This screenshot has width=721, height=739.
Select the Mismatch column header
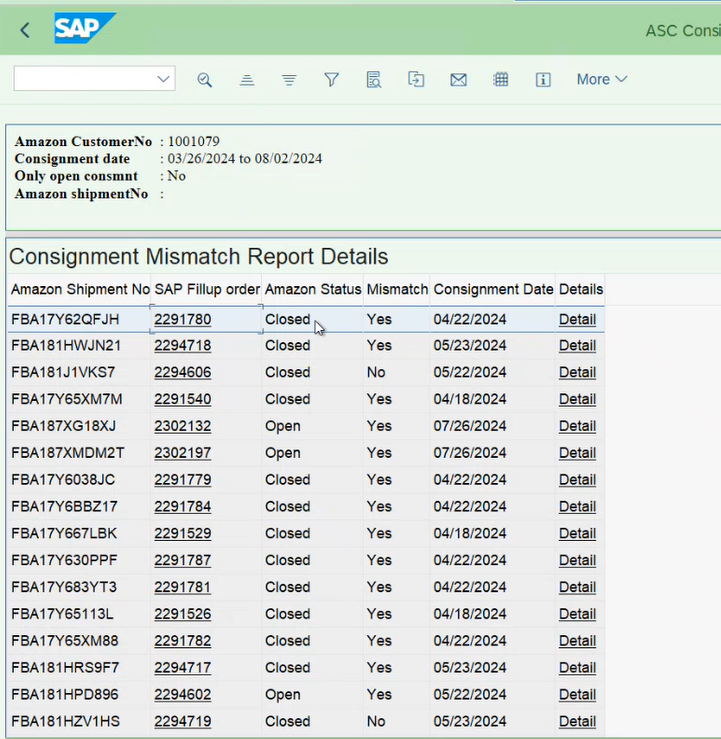pyautogui.click(x=397, y=289)
